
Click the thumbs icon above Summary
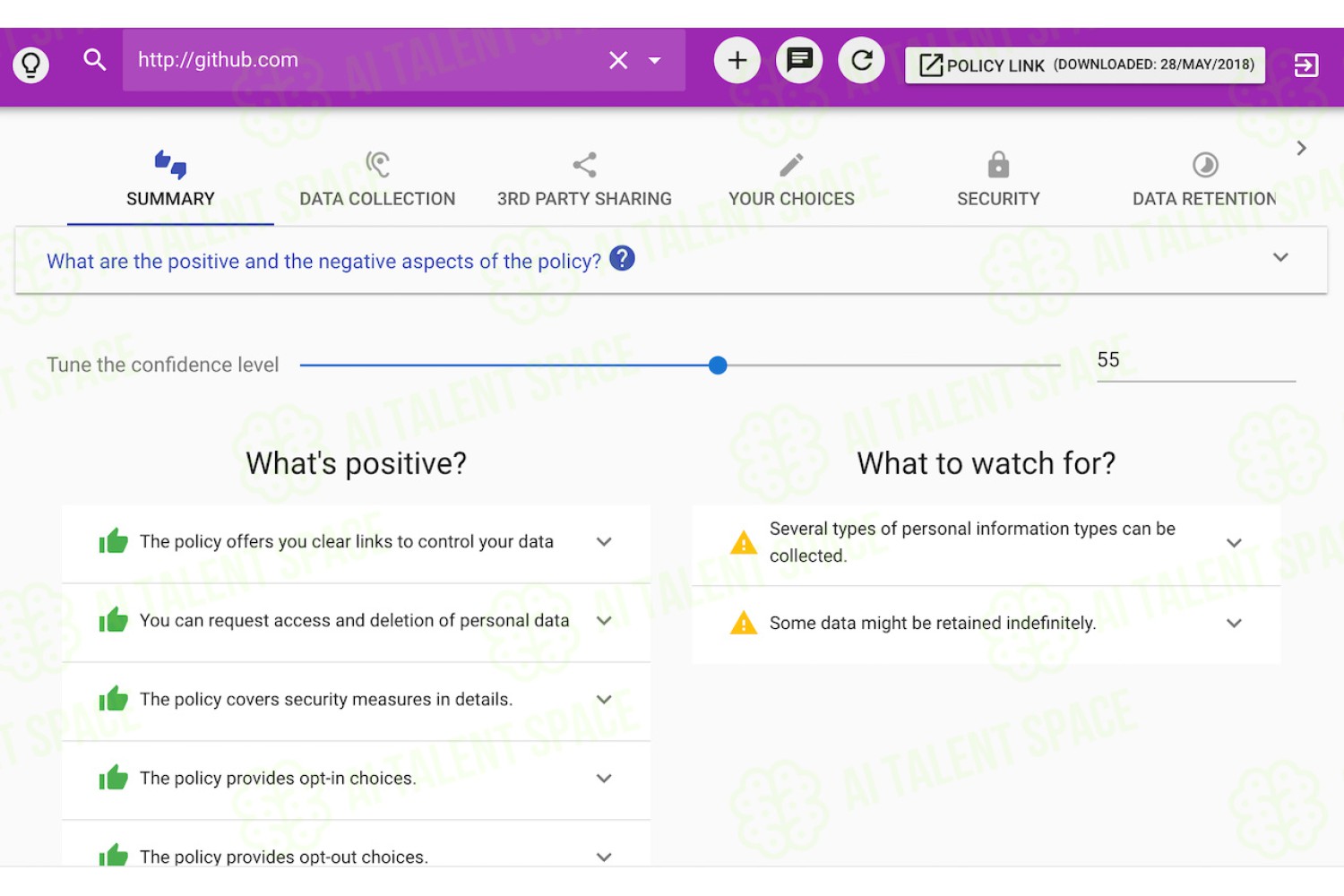tap(170, 165)
